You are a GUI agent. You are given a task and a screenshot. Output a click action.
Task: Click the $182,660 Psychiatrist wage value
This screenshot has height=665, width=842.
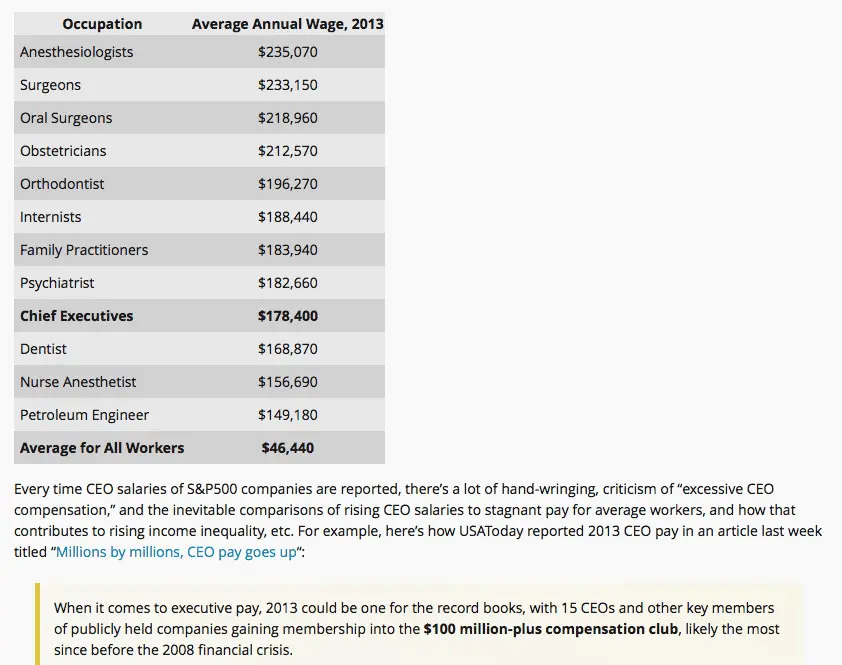(x=288, y=283)
